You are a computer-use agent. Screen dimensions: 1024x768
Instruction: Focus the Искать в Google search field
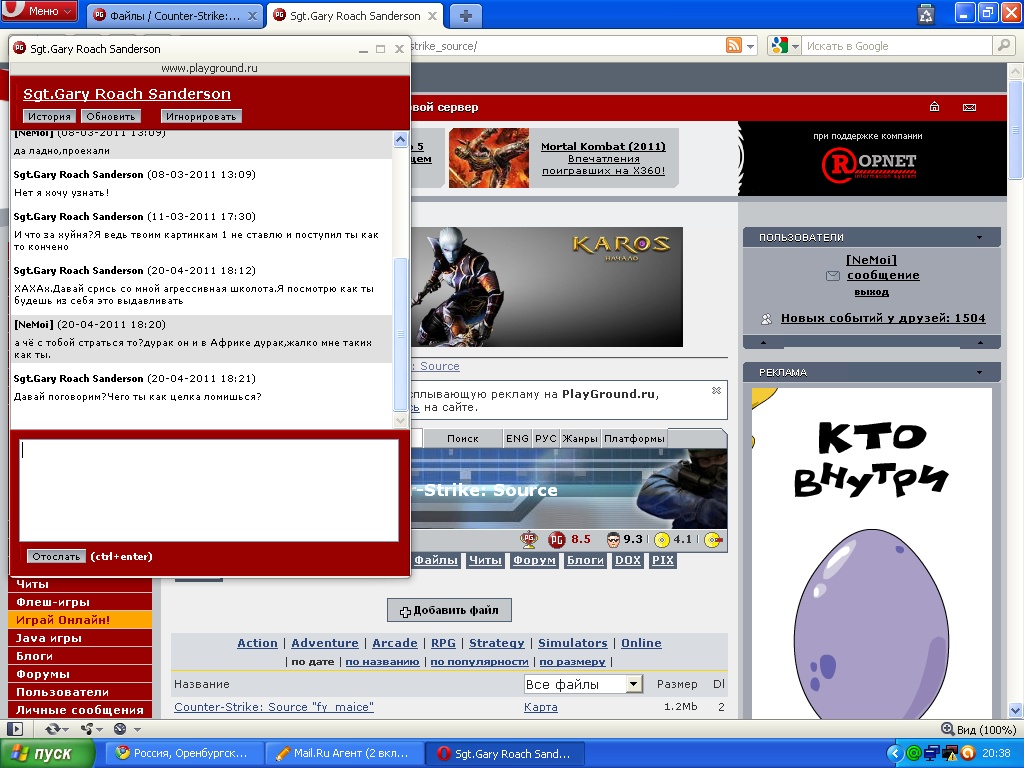click(x=895, y=46)
